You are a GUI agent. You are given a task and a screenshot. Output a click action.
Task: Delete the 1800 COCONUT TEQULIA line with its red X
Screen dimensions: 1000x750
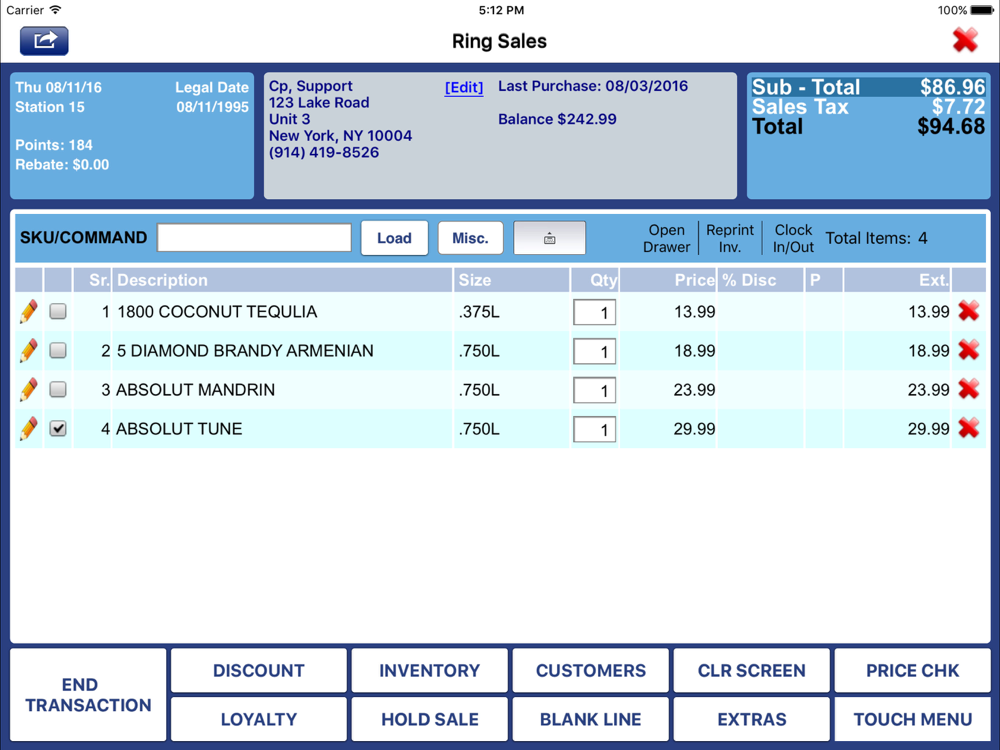968,311
